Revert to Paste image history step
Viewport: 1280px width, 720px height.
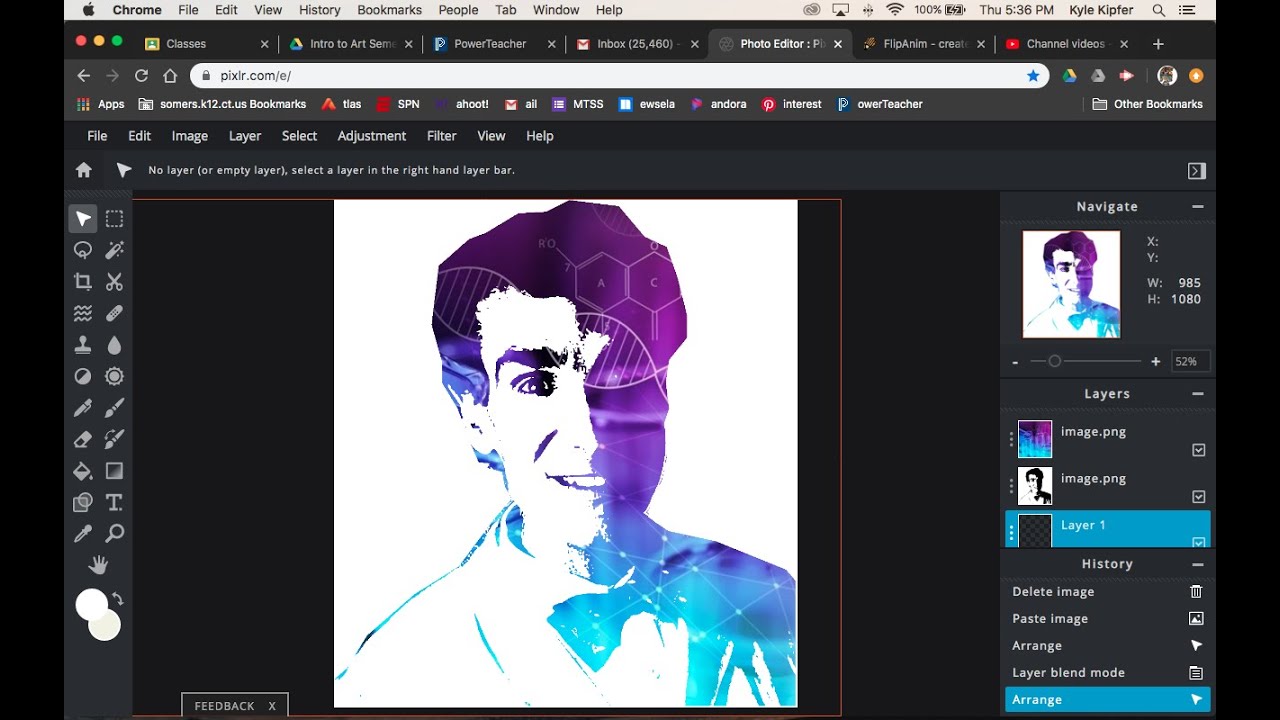[x=1108, y=619]
